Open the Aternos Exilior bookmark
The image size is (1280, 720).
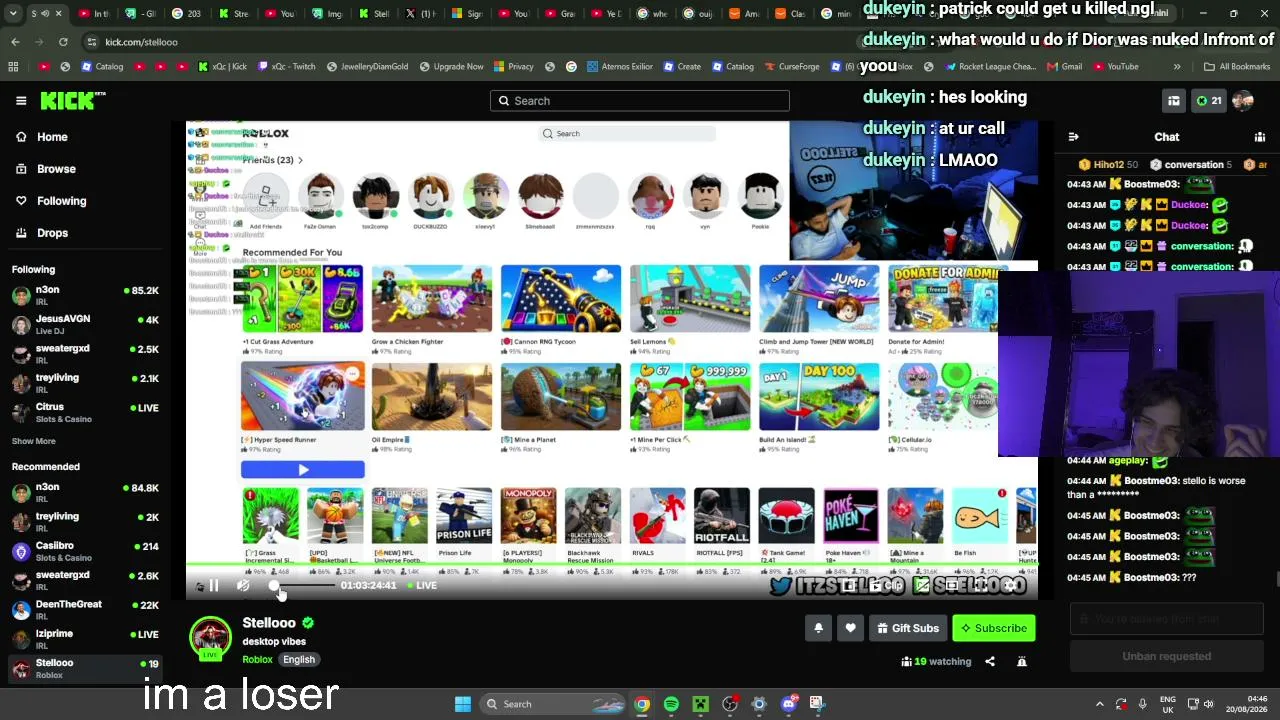tap(620, 67)
